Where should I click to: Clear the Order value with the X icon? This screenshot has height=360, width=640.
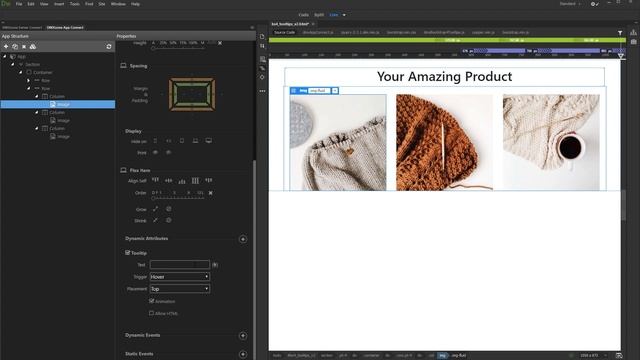(x=211, y=193)
